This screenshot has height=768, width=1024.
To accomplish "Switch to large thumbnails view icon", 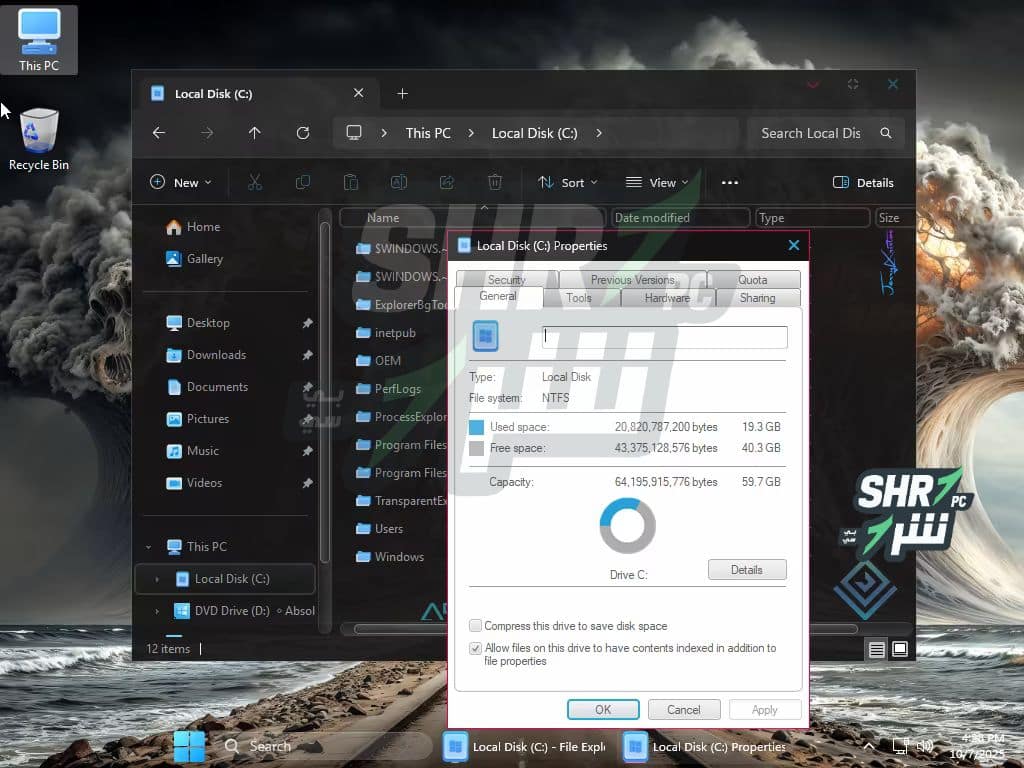I will [900, 649].
